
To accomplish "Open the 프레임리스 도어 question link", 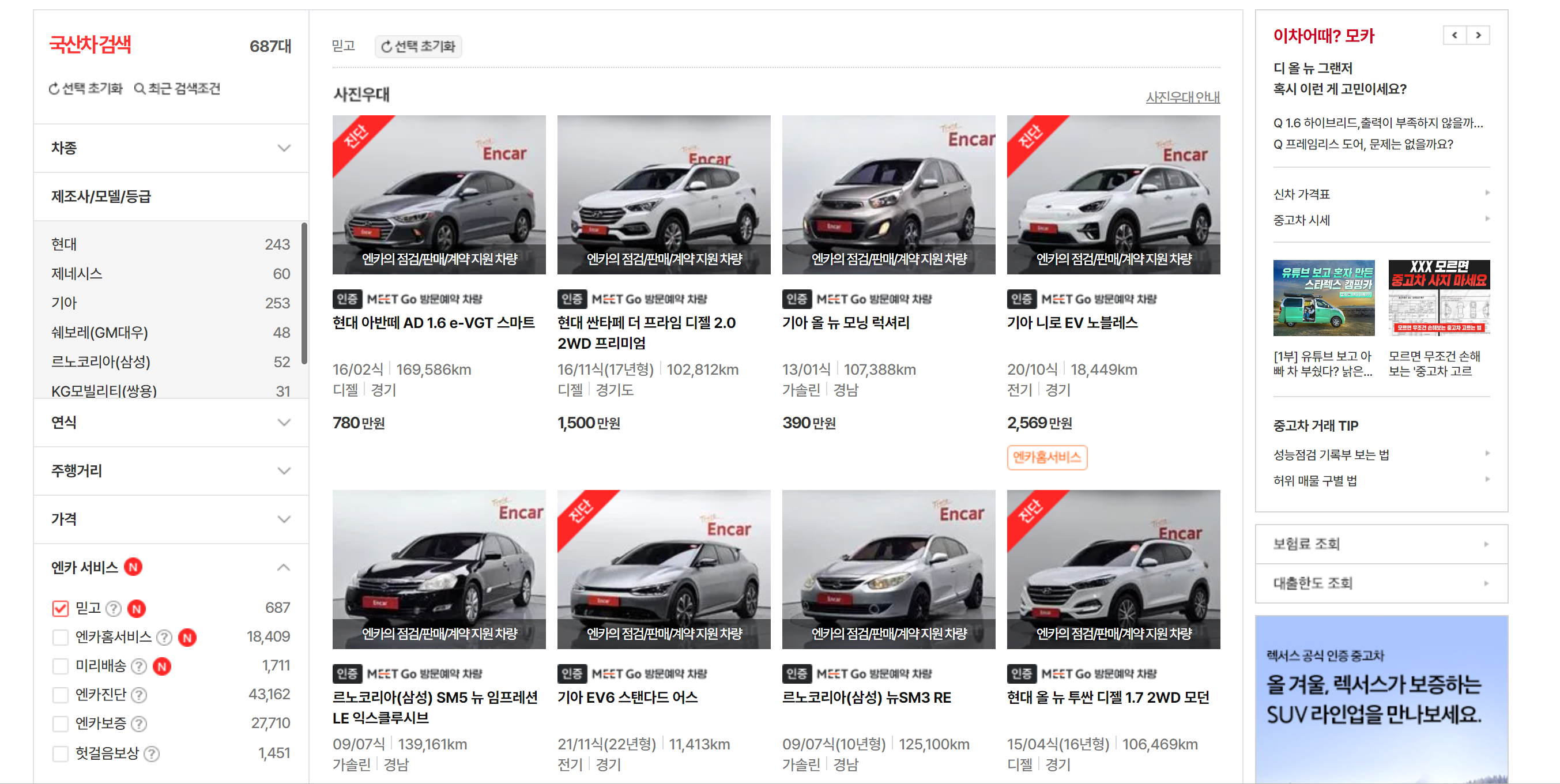I will tap(1363, 144).
